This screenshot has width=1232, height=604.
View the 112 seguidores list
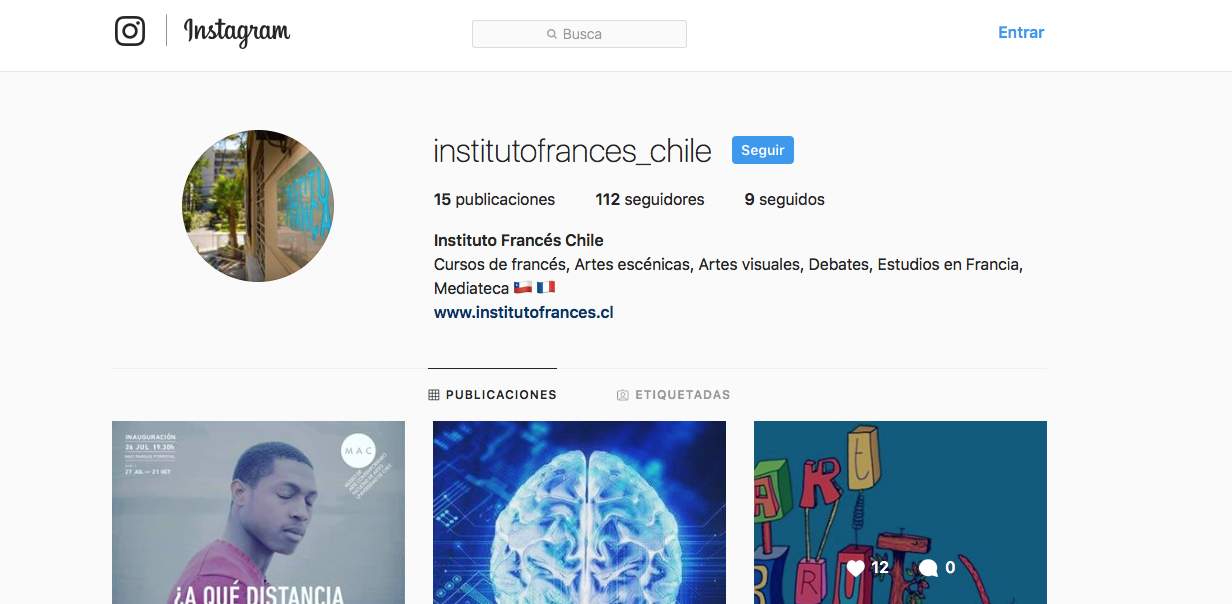pyautogui.click(x=650, y=199)
